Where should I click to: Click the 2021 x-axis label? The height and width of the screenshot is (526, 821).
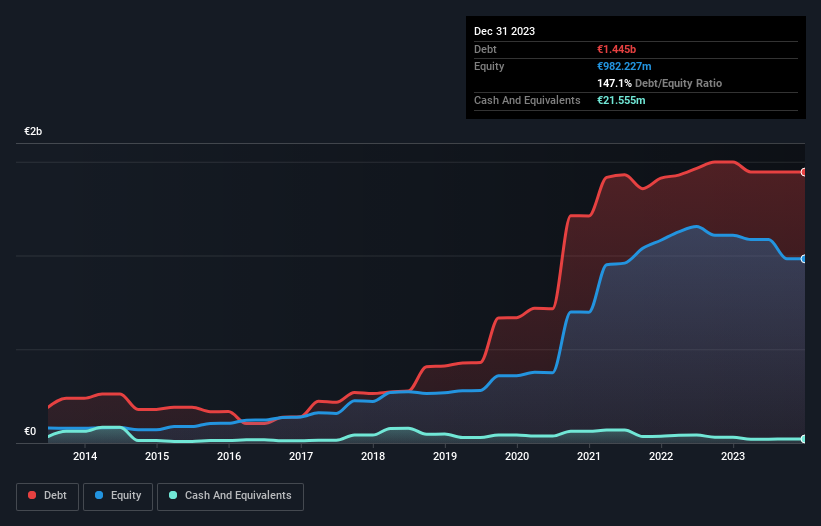pyautogui.click(x=589, y=456)
